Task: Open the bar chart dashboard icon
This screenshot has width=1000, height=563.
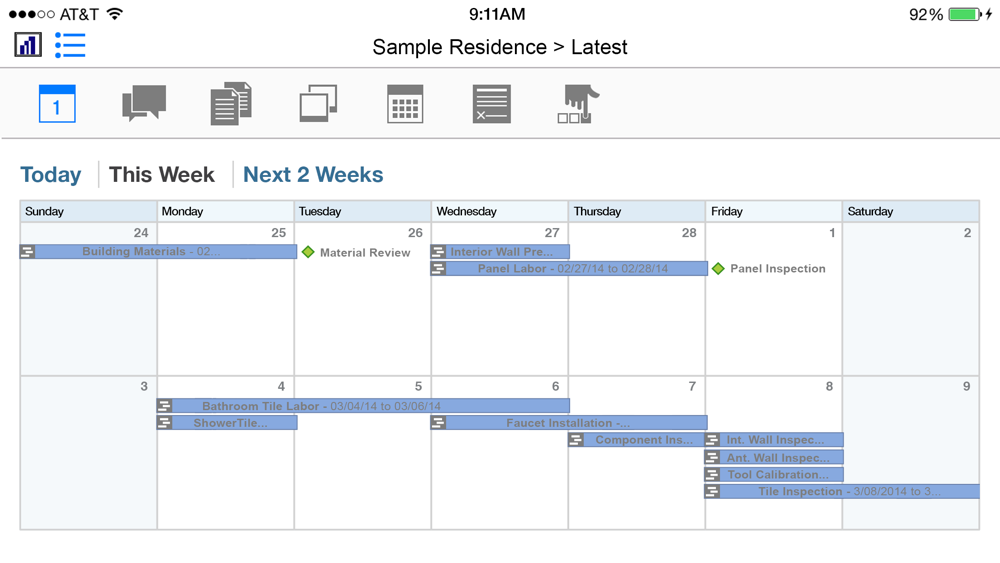Action: [x=28, y=45]
